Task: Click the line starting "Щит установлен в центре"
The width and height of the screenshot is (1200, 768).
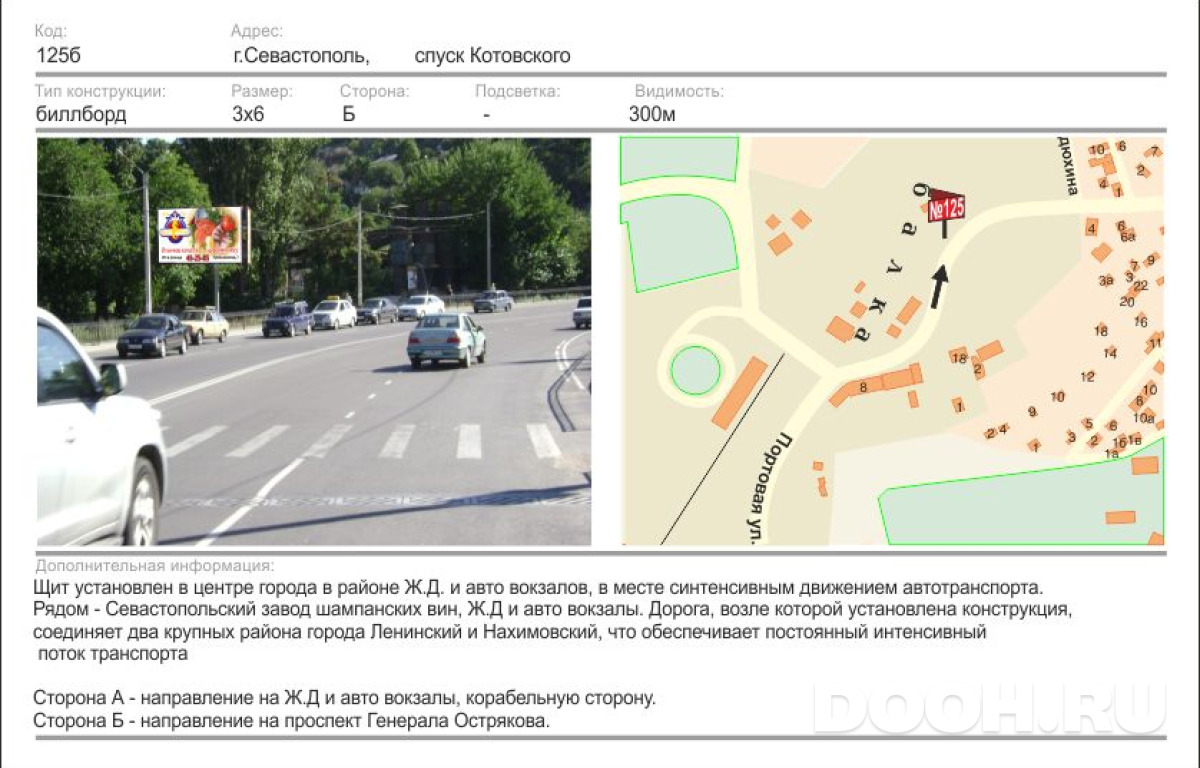Action: [x=538, y=587]
